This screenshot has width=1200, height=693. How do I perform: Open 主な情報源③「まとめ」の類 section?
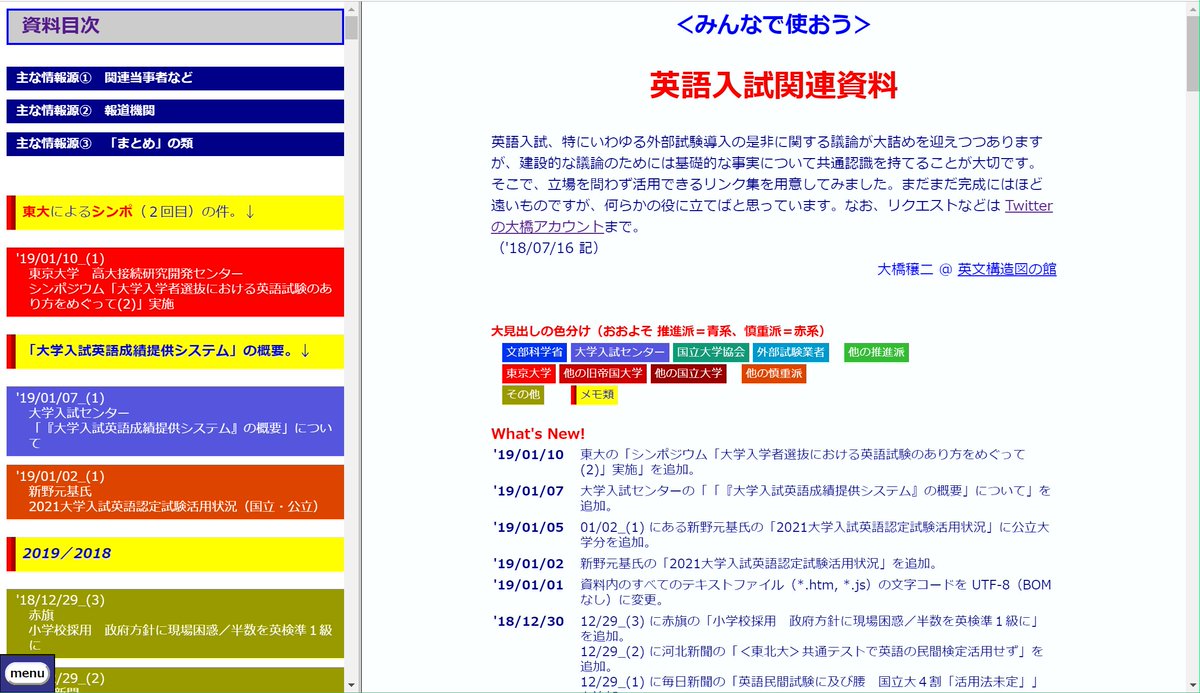(x=175, y=144)
